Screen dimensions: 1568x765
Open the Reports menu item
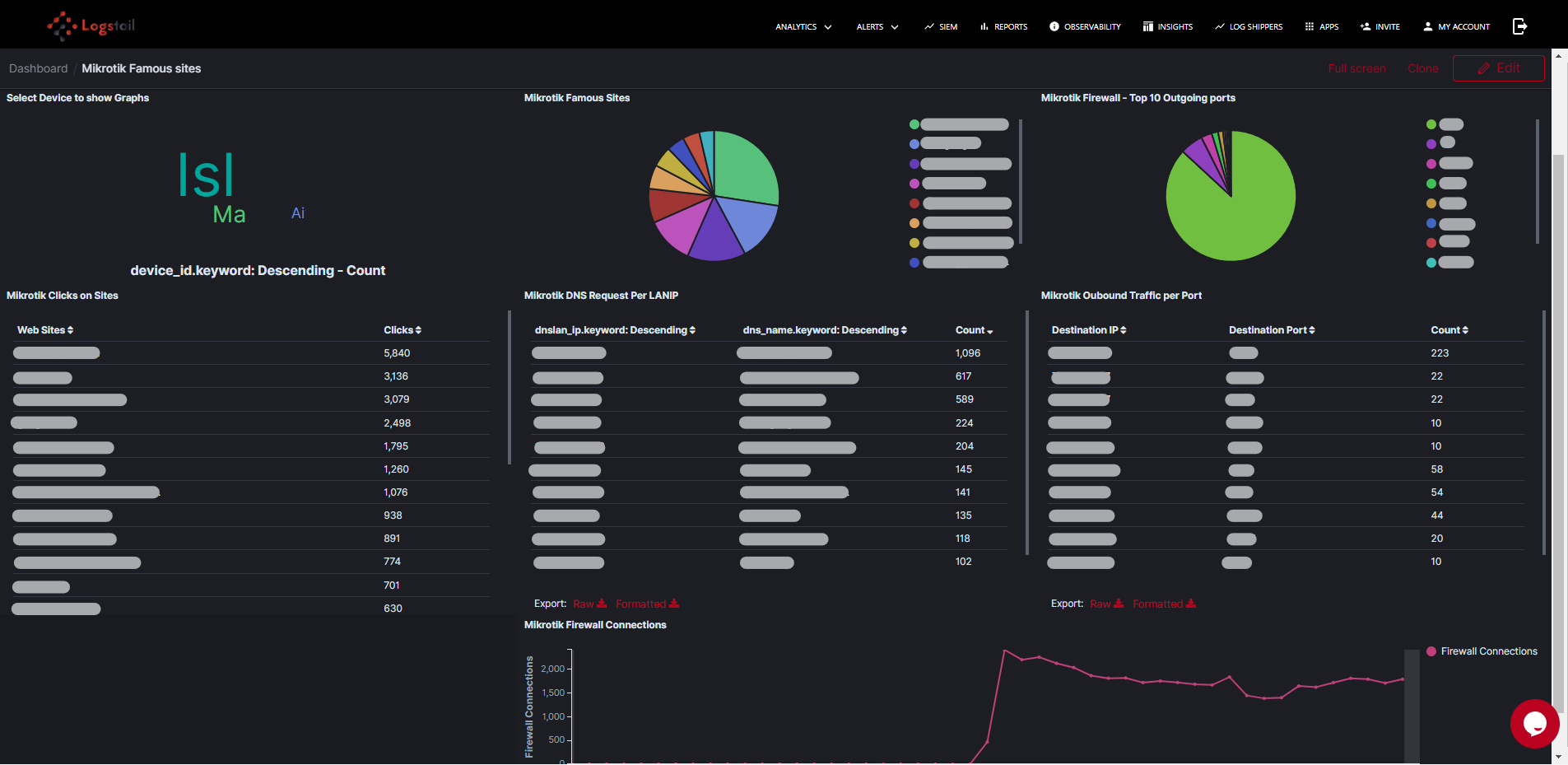click(x=1003, y=26)
